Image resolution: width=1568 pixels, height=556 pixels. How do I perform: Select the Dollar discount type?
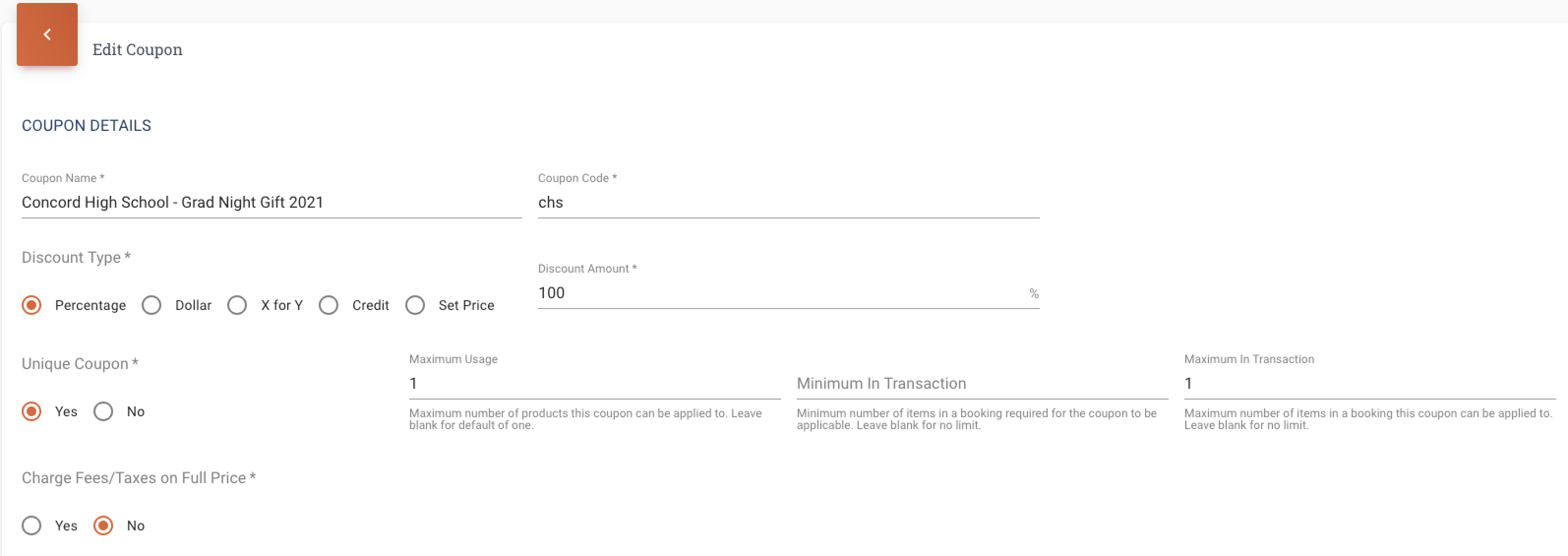click(151, 305)
